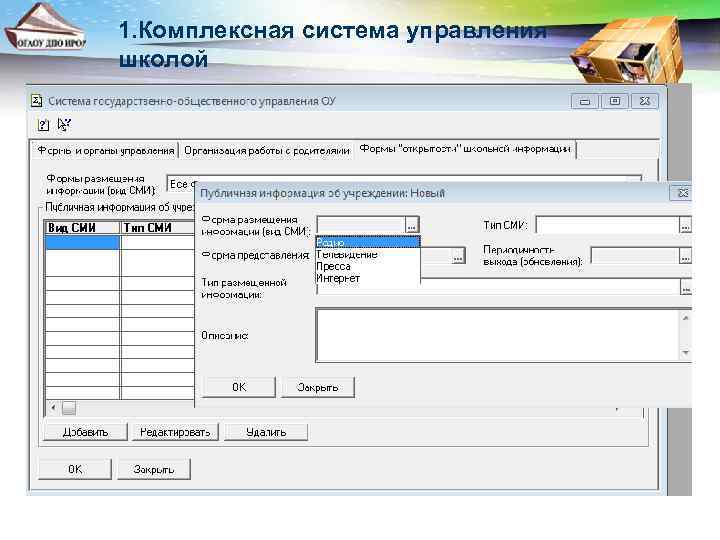This screenshot has height=540, width=720.
Task: Click OK at bottom of main window
Action: click(75, 469)
